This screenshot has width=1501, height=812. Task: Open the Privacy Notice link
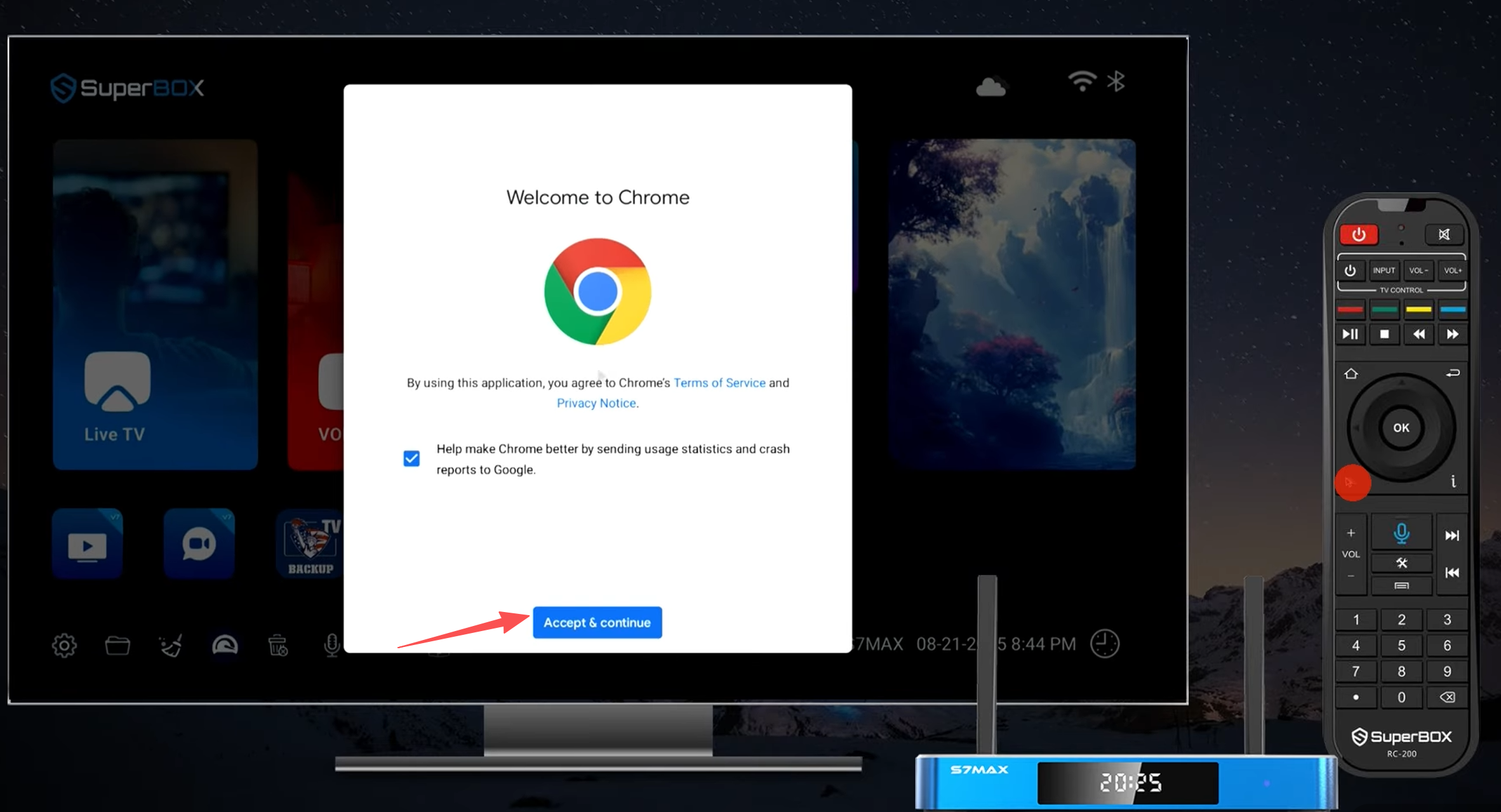596,403
